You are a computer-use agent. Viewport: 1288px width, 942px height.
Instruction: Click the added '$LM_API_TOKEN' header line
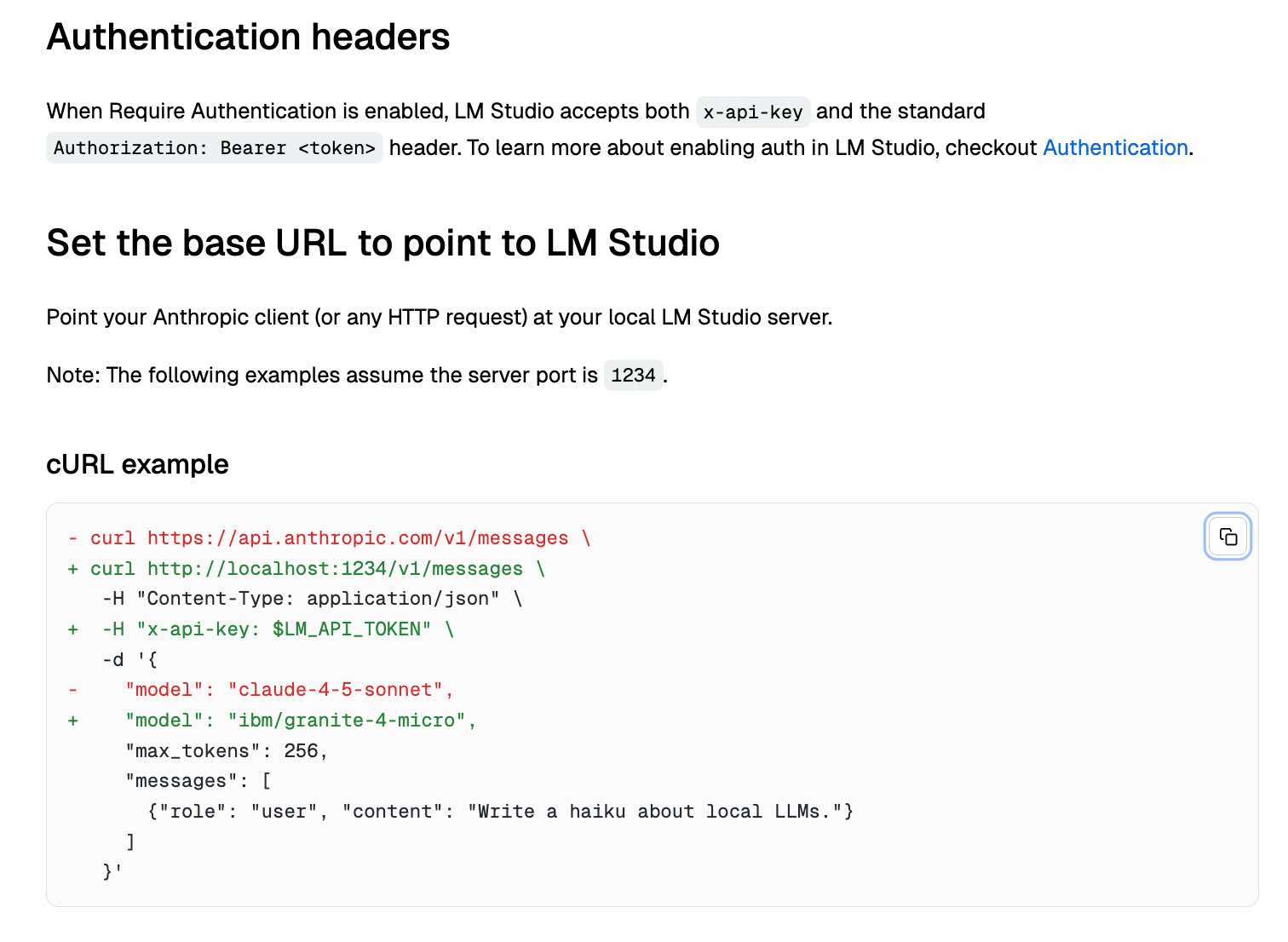click(x=261, y=629)
